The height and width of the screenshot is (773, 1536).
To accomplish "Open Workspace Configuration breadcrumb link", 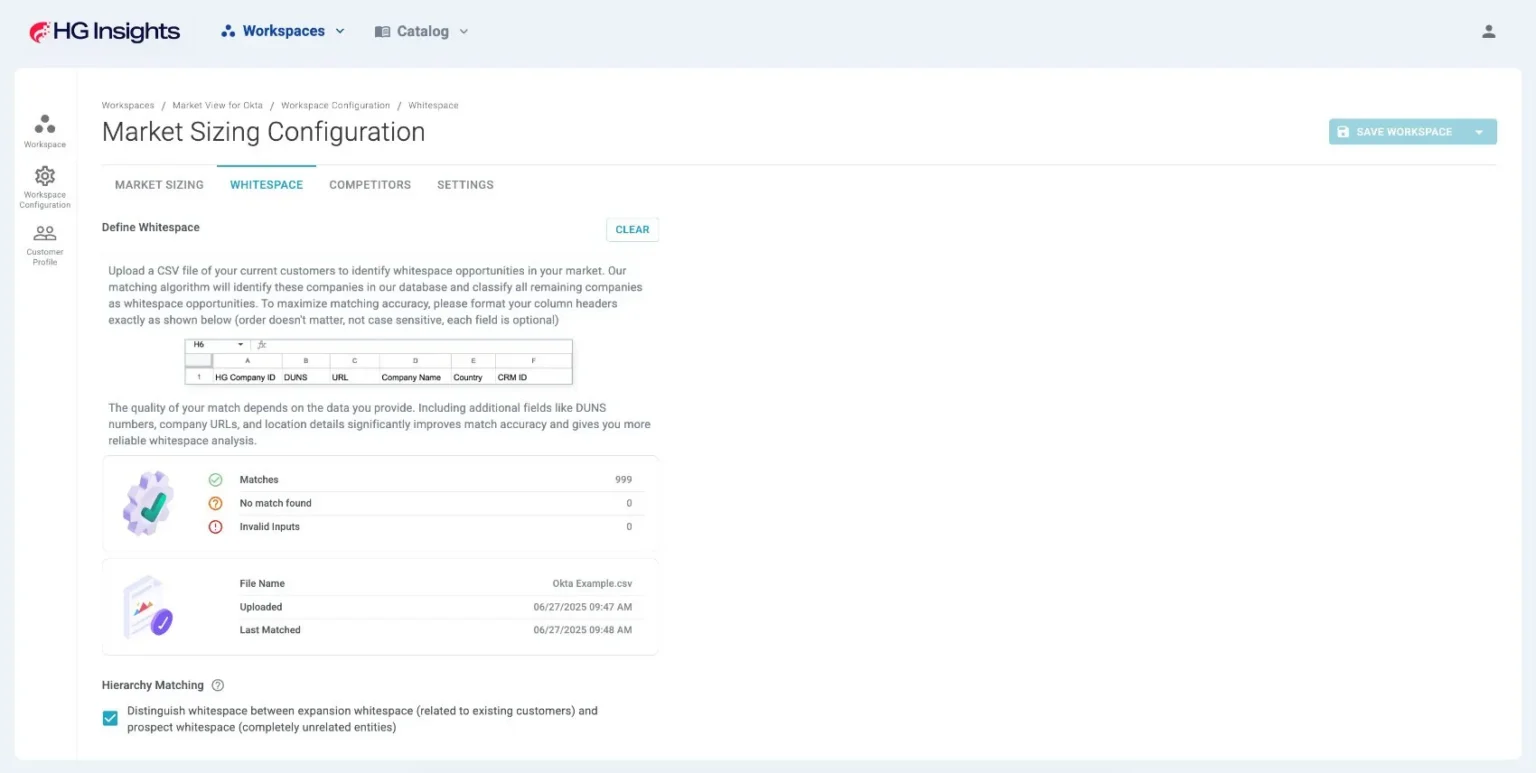I will [335, 105].
